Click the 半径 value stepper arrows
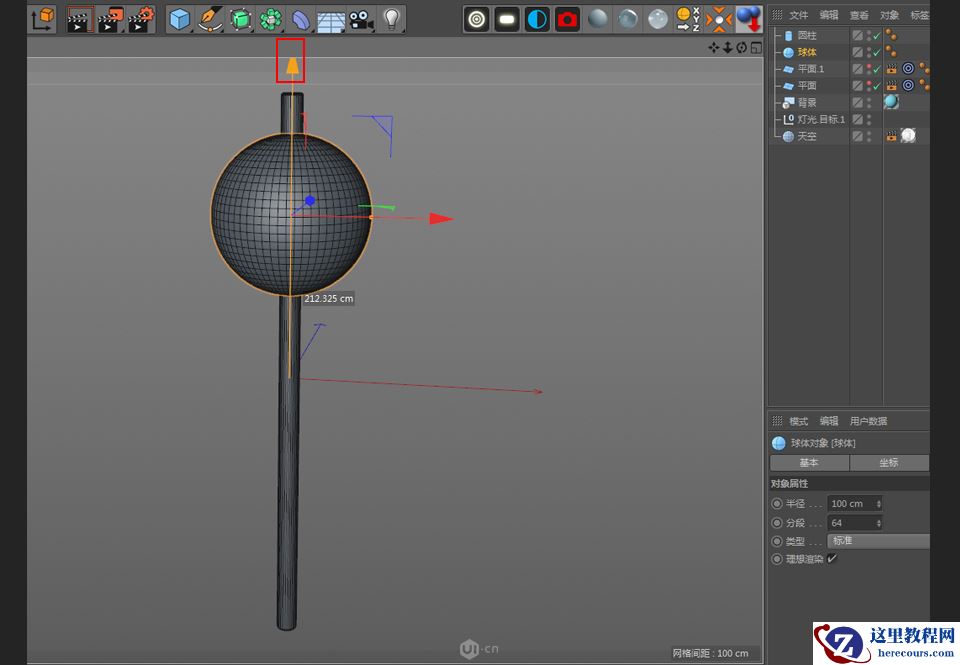The width and height of the screenshot is (960, 665). 879,503
